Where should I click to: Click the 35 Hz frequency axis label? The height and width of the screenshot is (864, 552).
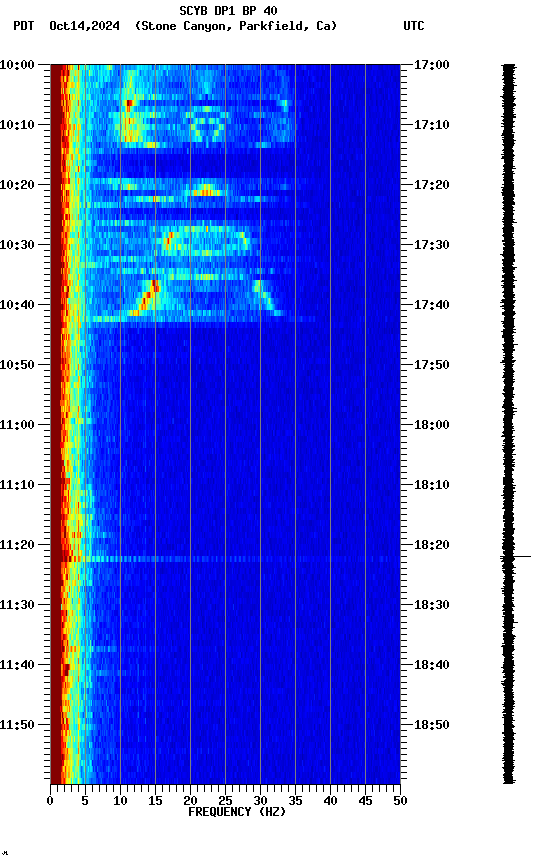pos(295,801)
